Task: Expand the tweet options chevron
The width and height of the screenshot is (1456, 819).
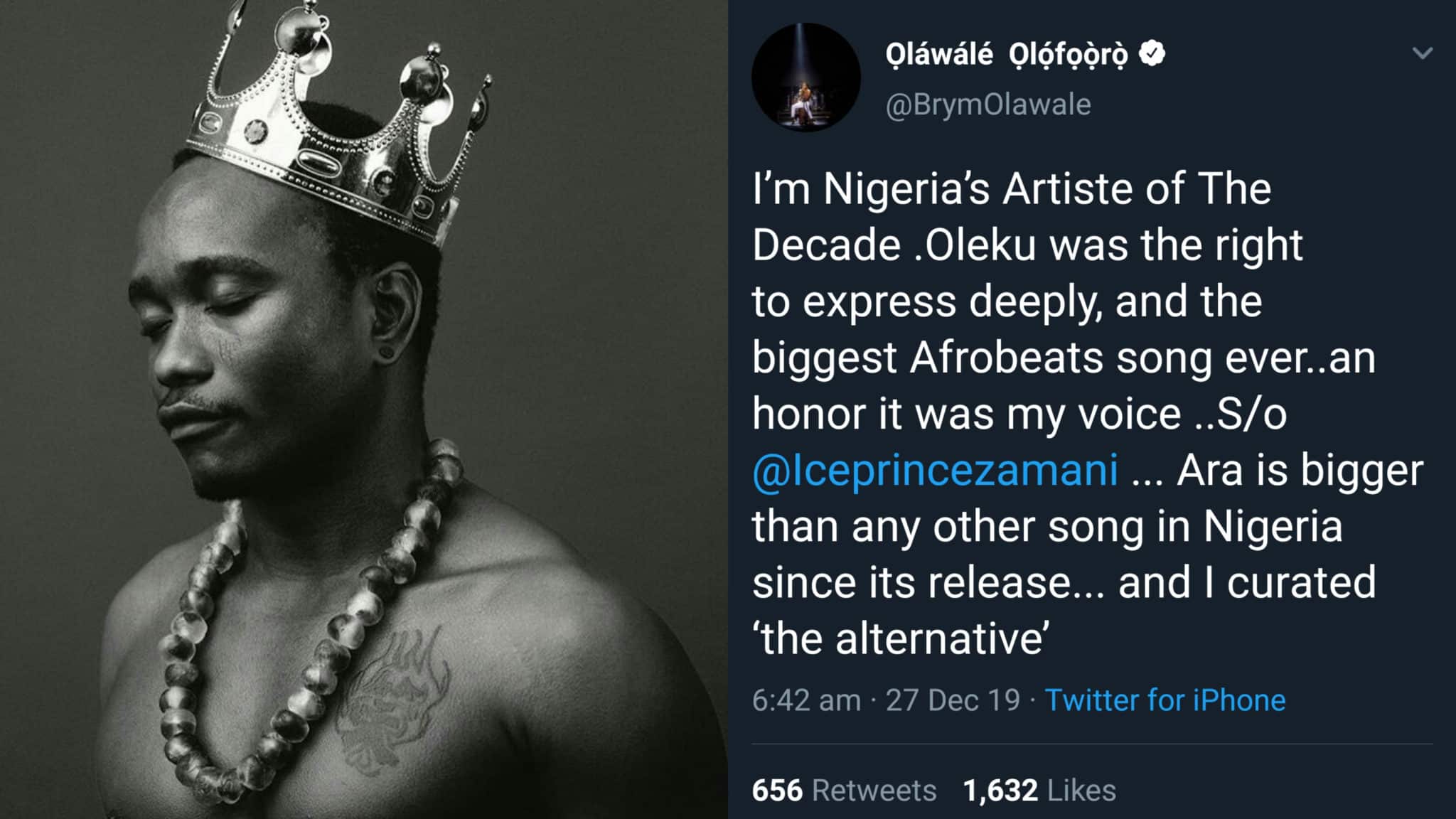Action: (x=1422, y=53)
